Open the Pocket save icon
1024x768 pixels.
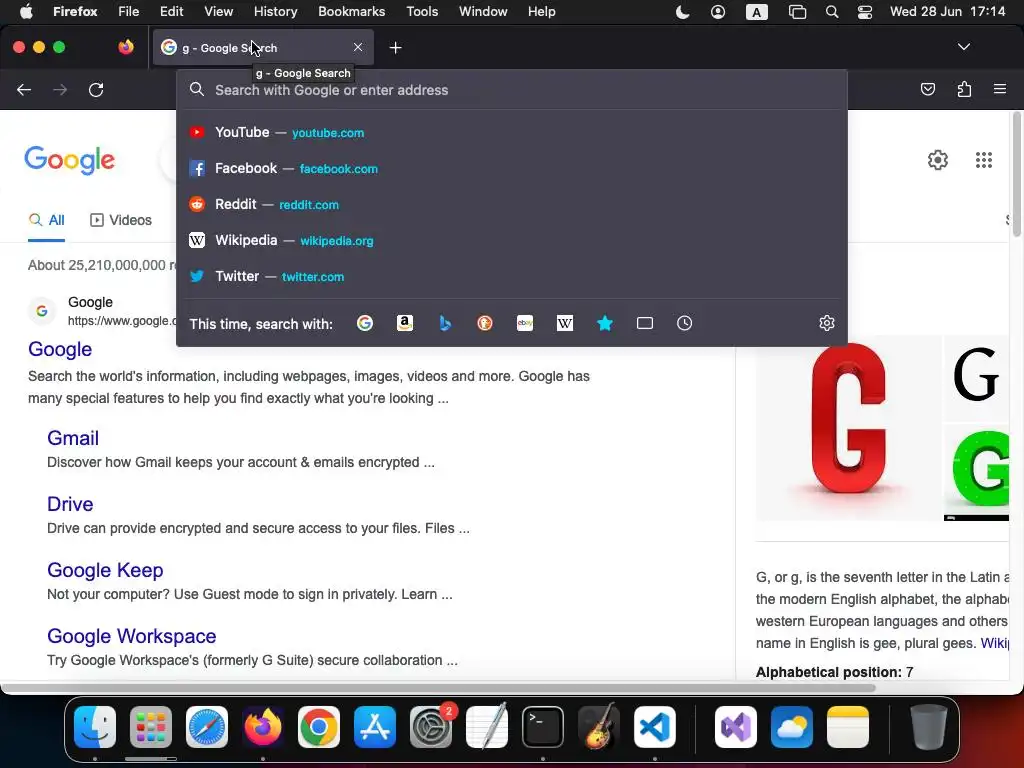pos(927,89)
